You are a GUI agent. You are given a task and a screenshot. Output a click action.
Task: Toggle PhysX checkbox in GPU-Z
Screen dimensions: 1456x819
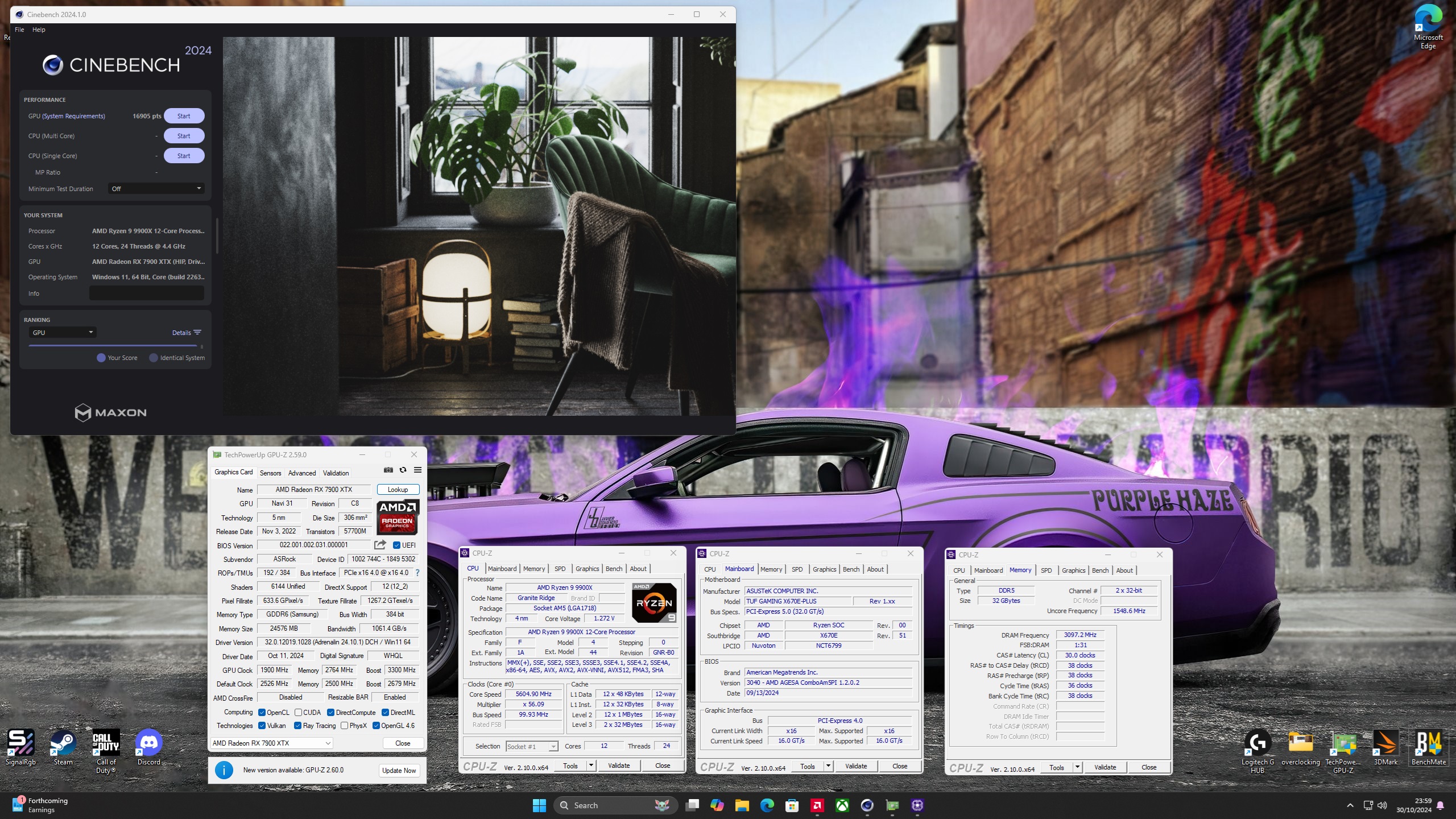344,725
